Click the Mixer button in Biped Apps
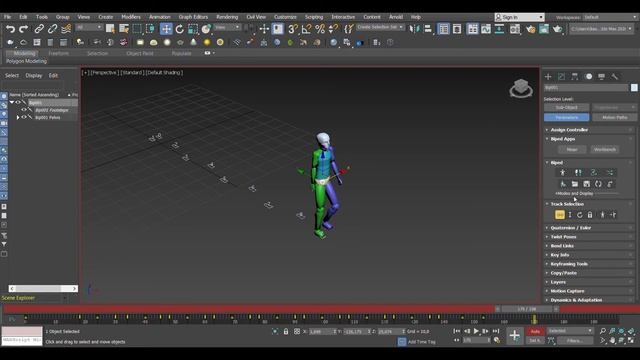The width and height of the screenshot is (640, 360). click(x=572, y=149)
